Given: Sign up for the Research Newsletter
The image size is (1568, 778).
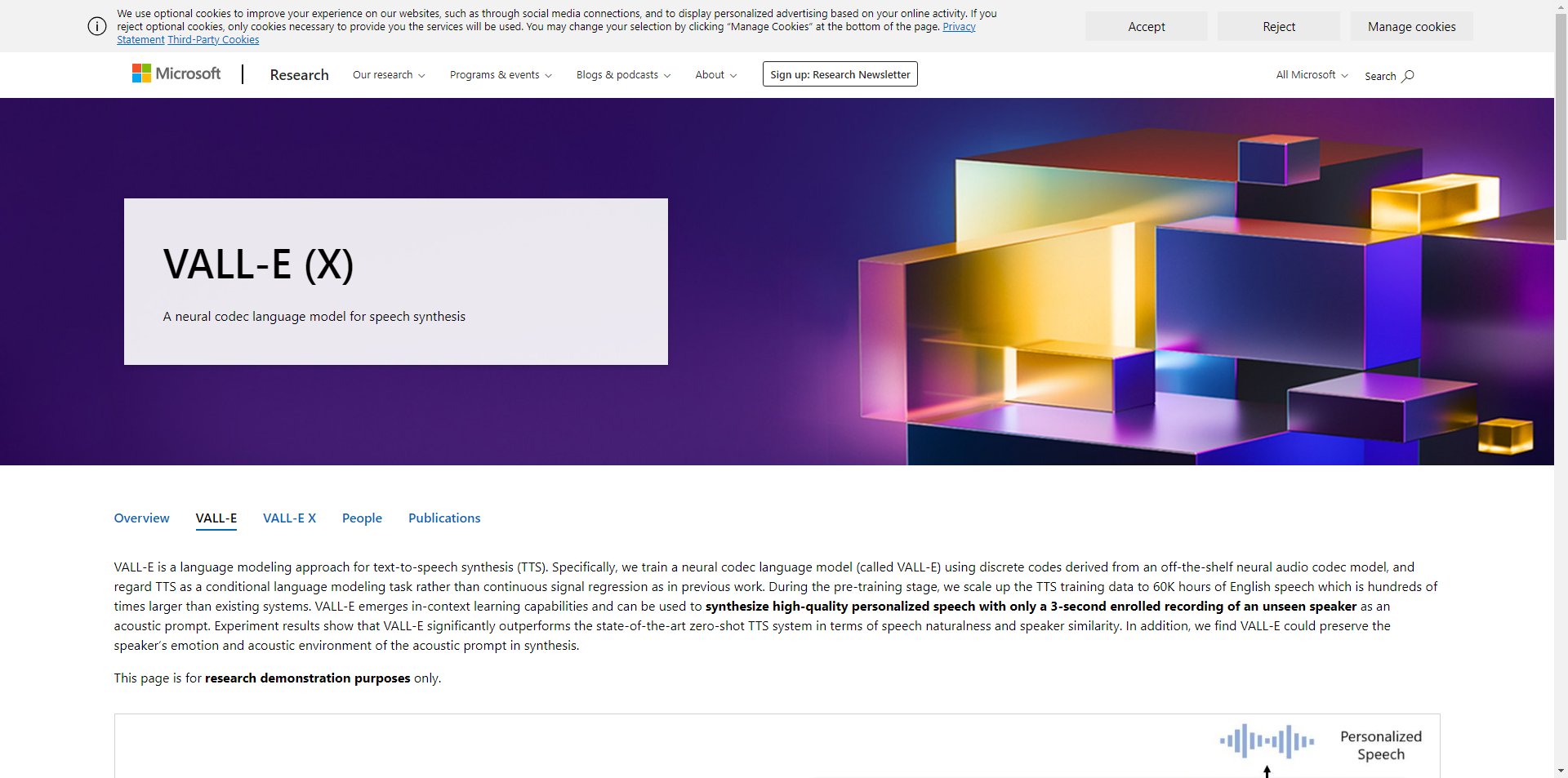Looking at the screenshot, I should (840, 74).
